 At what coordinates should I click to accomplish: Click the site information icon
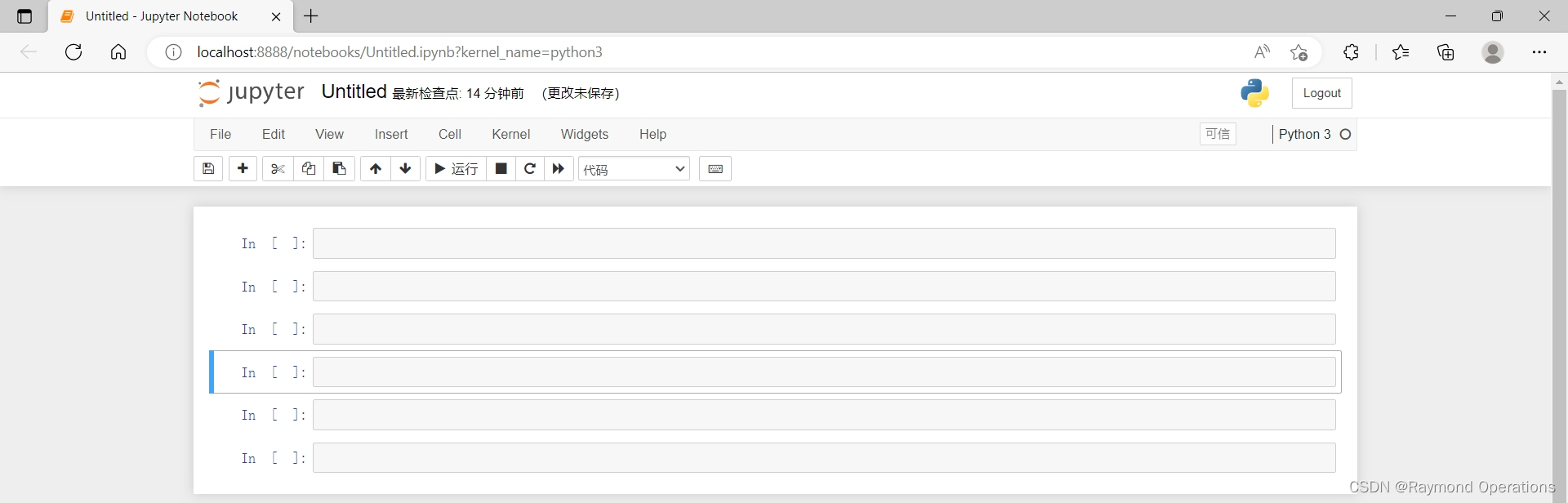(x=173, y=52)
